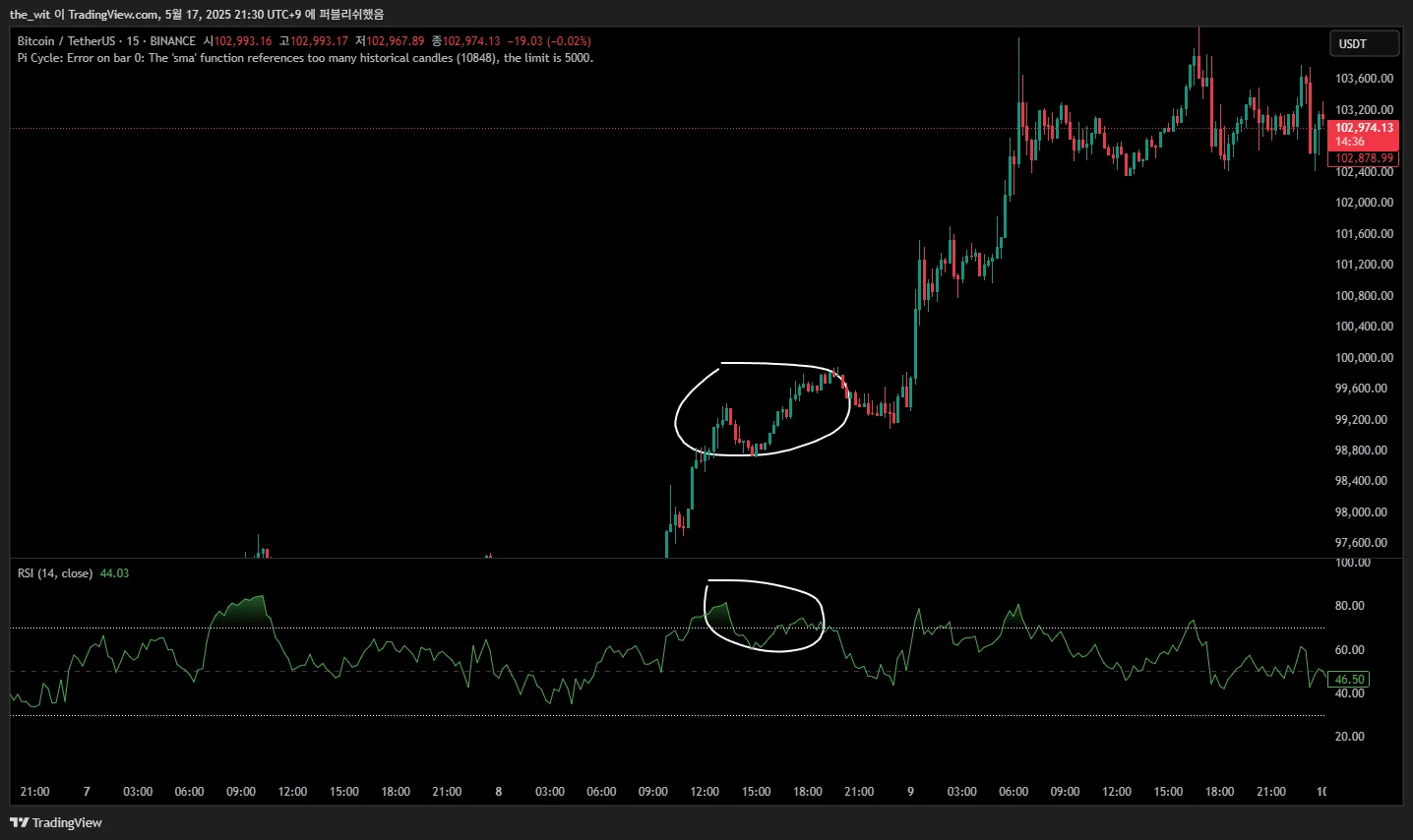Click the 98,000.00 price axis label
Screen dimensions: 1413x840
pyautogui.click(x=1361, y=512)
